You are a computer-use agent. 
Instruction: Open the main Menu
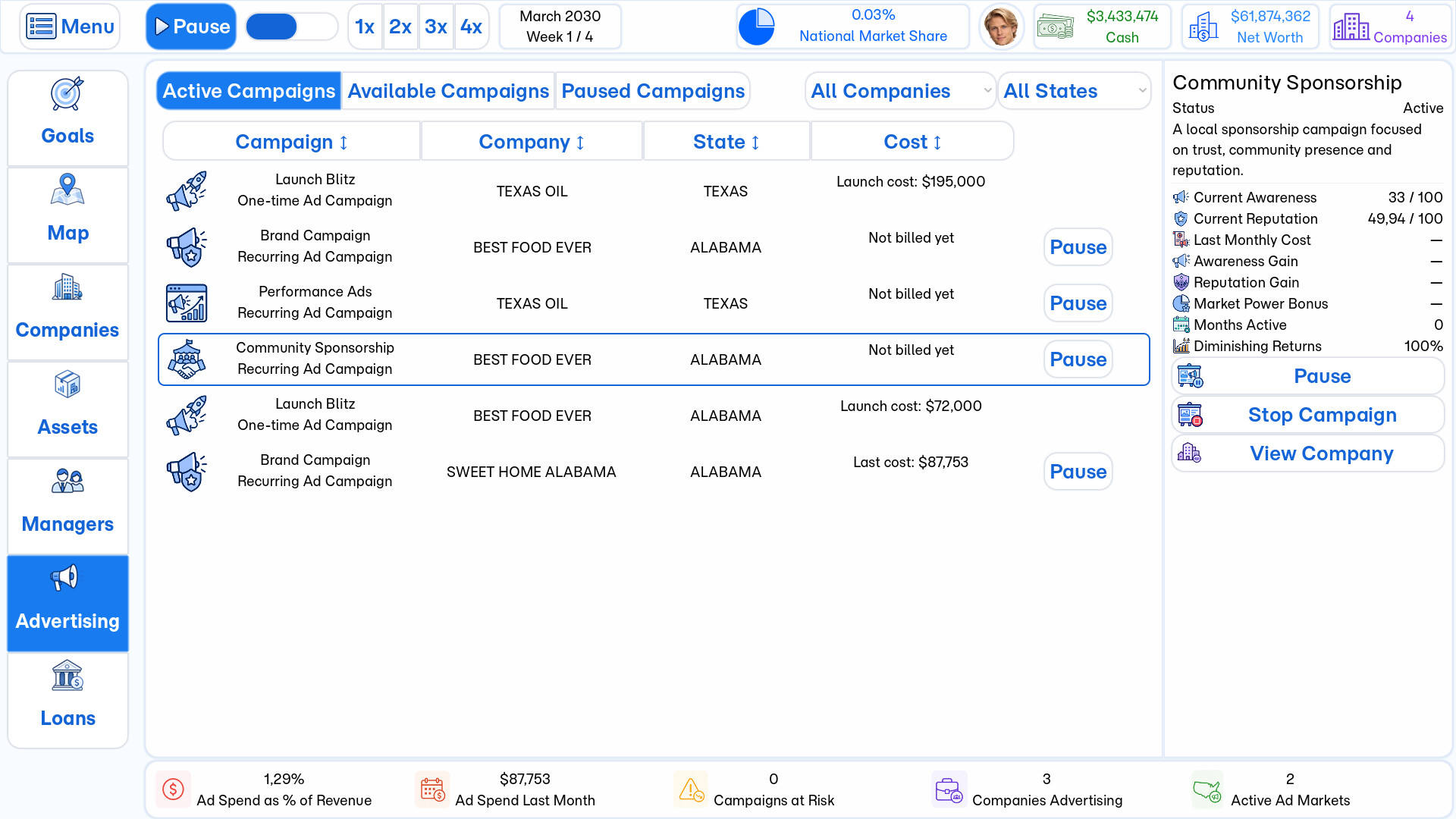pos(70,27)
